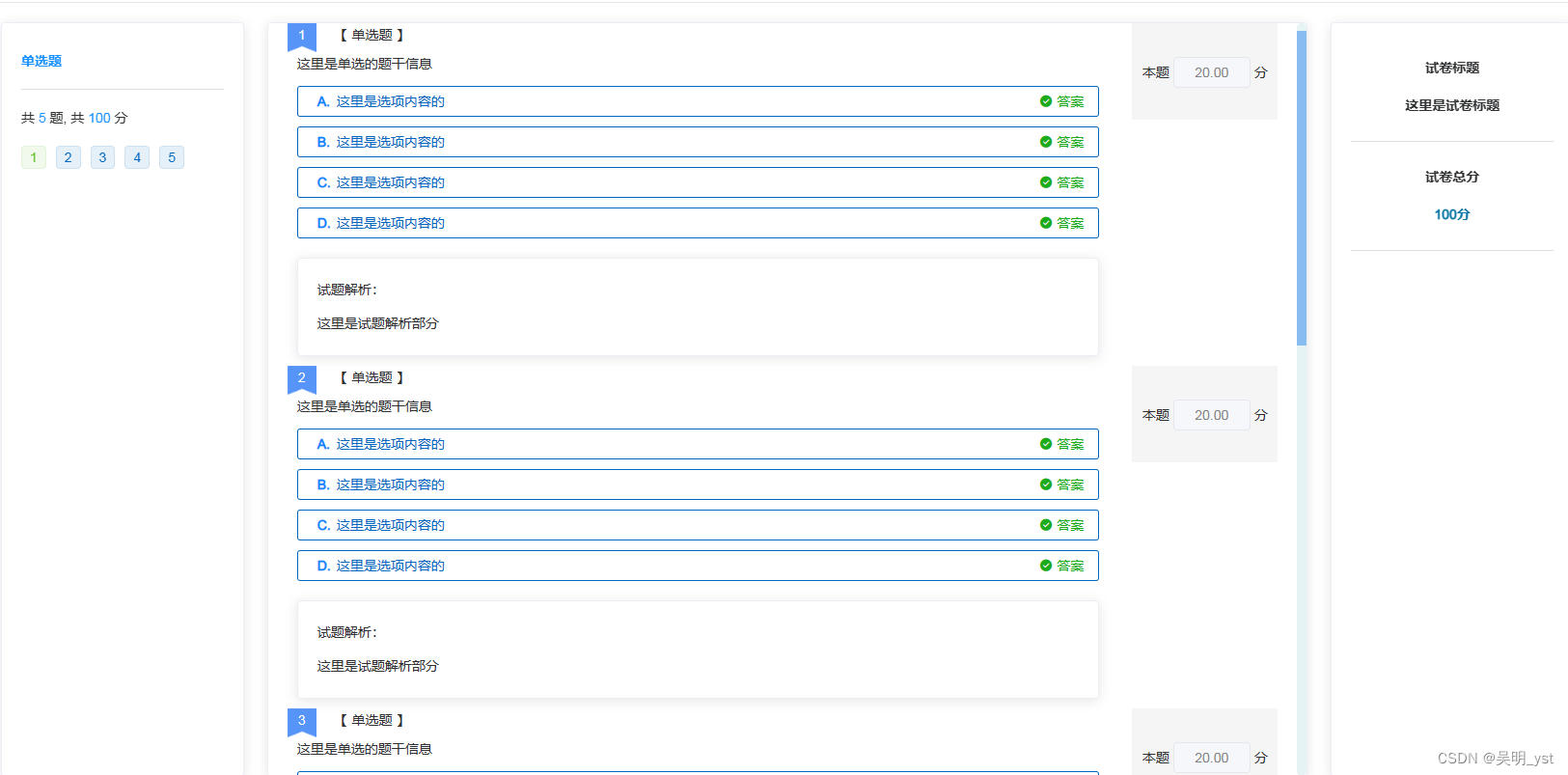
Task: Click the 【单选题】 label of question 3
Action: pyautogui.click(x=371, y=720)
